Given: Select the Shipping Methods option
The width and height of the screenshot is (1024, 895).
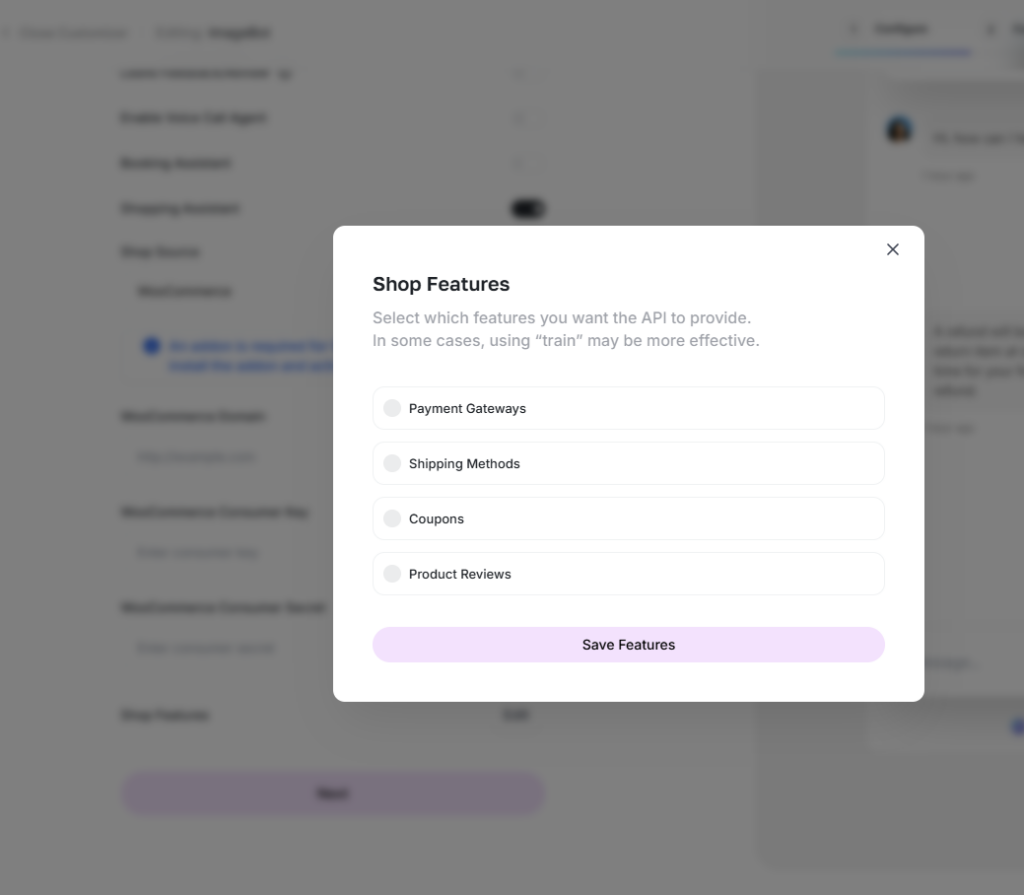Looking at the screenshot, I should click(392, 463).
